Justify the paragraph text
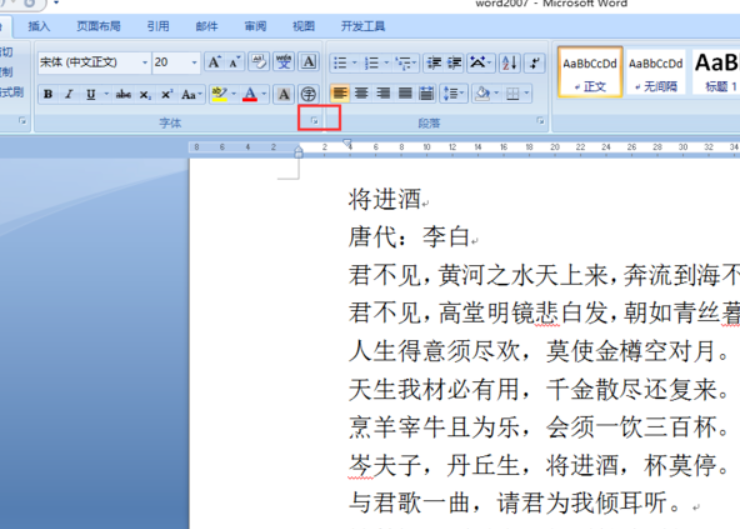740x529 pixels. point(405,93)
